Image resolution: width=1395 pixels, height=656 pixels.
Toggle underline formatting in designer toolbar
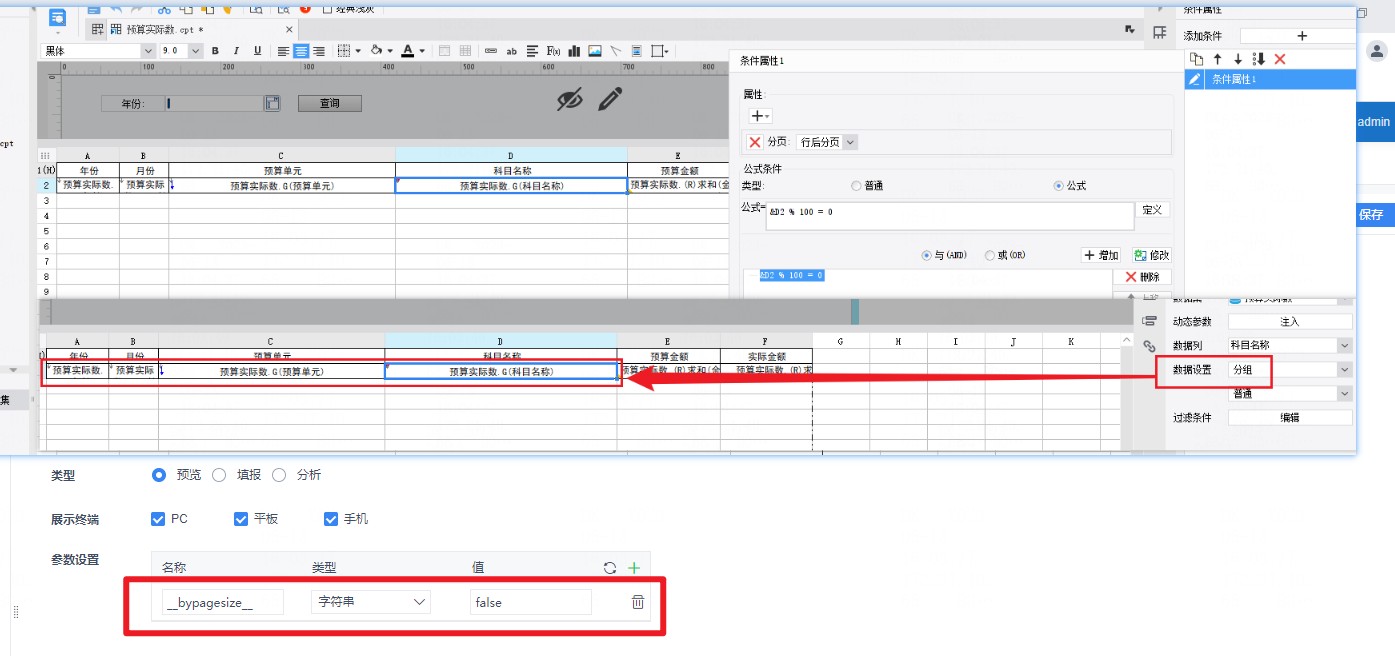tap(257, 51)
